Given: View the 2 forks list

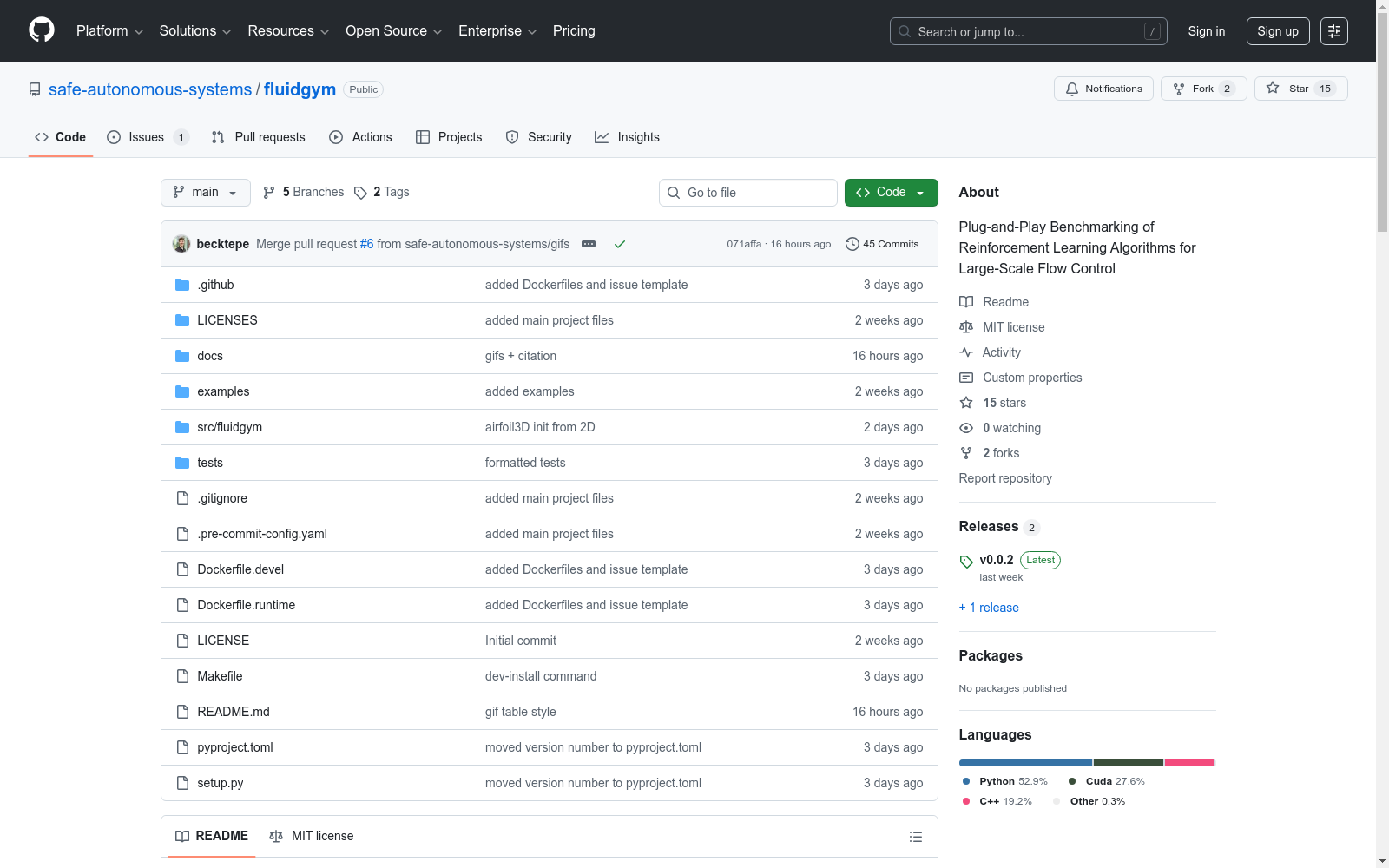Looking at the screenshot, I should [989, 453].
